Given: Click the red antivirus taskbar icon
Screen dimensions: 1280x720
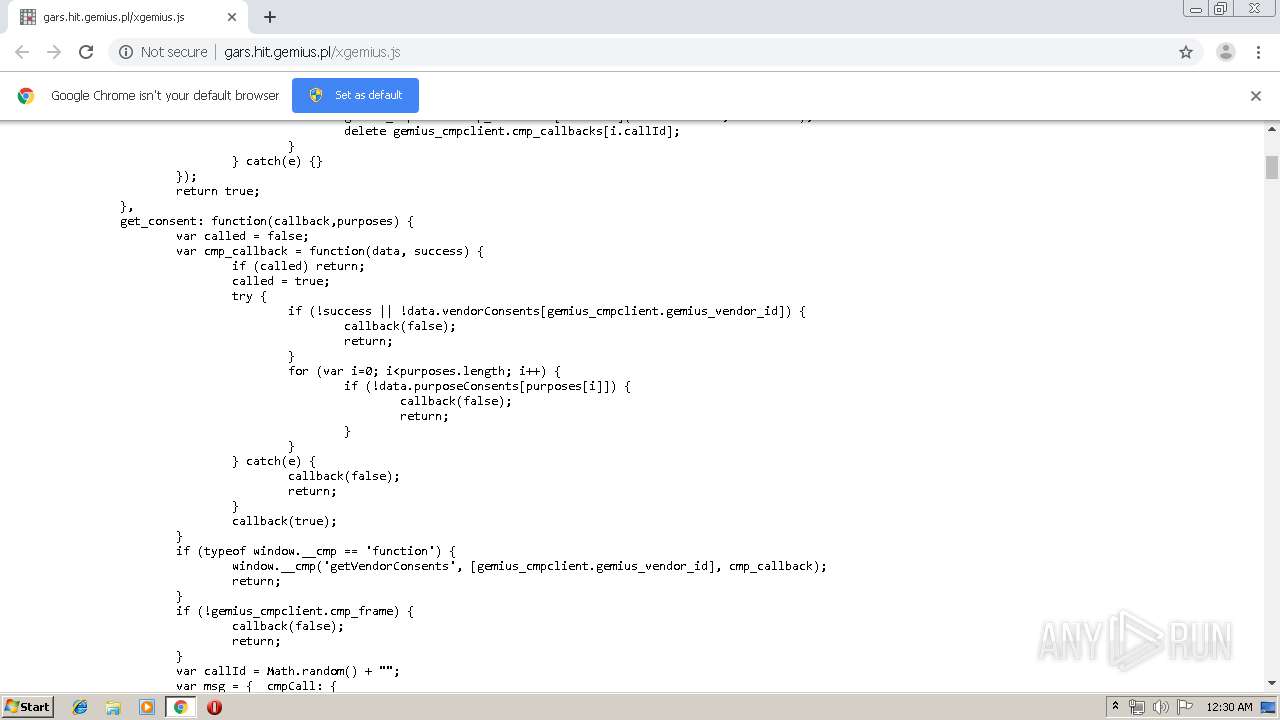Looking at the screenshot, I should 214,707.
